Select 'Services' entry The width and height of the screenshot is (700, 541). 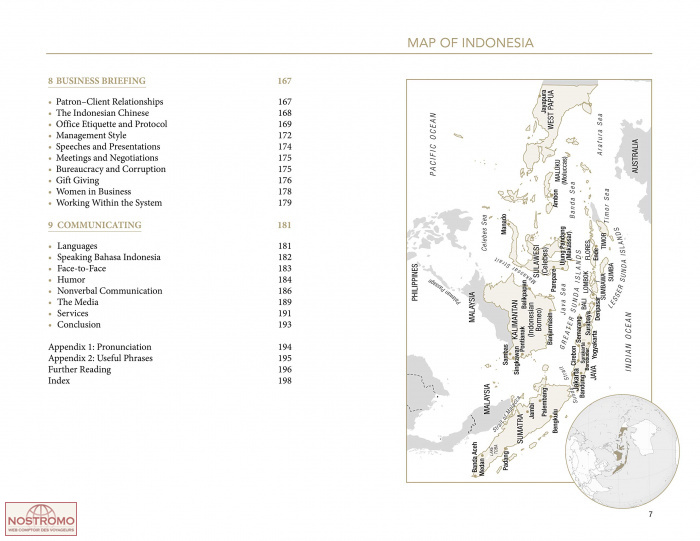pyautogui.click(x=72, y=313)
